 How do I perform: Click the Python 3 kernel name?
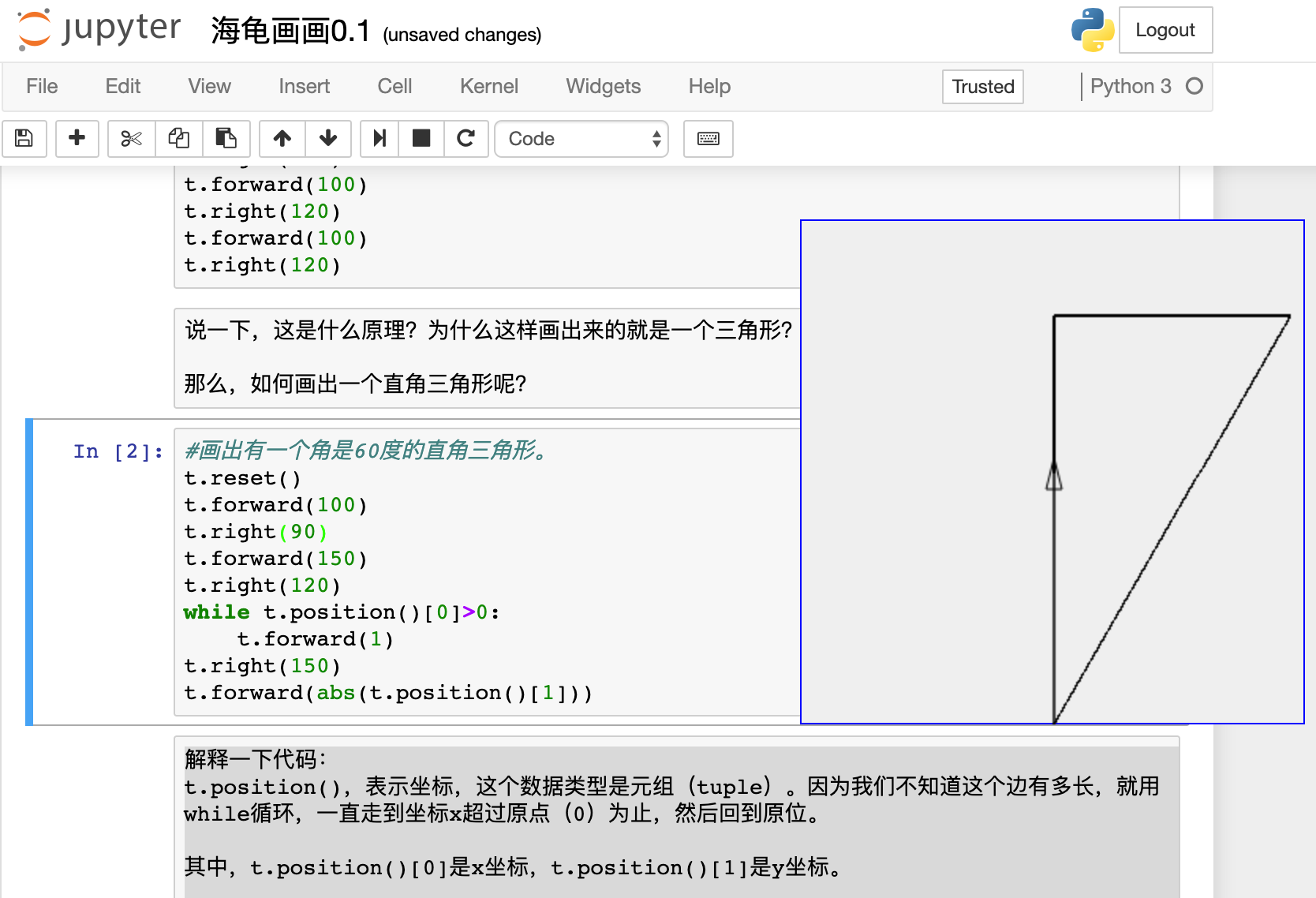pos(1131,86)
